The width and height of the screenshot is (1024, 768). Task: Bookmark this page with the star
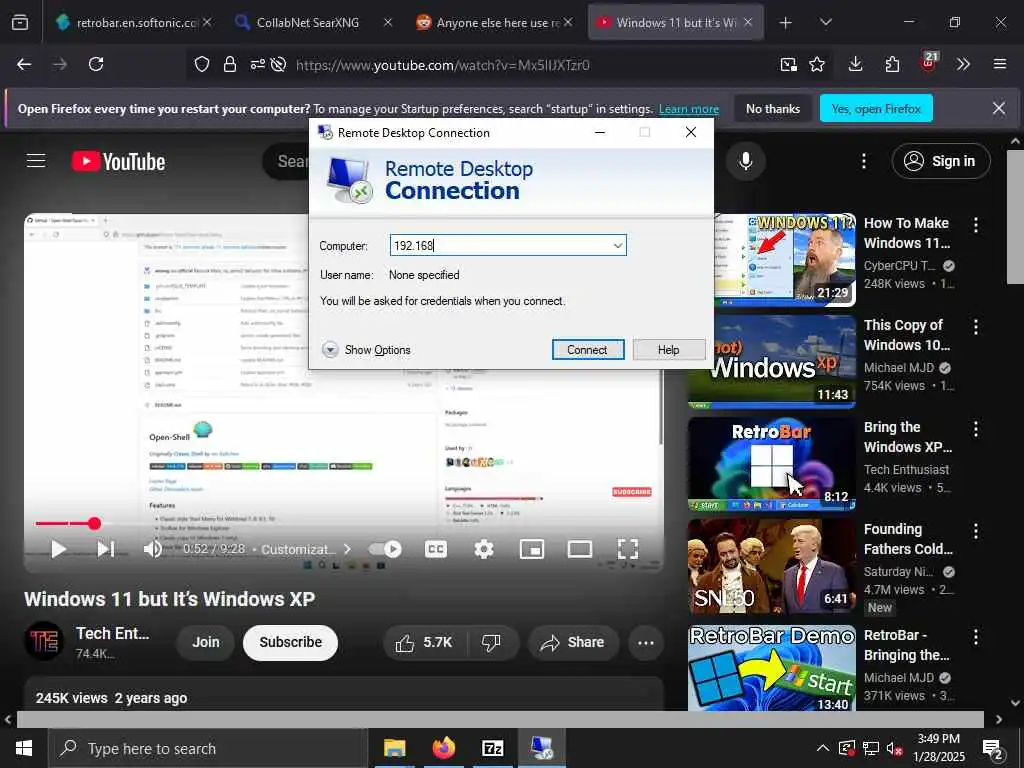click(x=816, y=64)
